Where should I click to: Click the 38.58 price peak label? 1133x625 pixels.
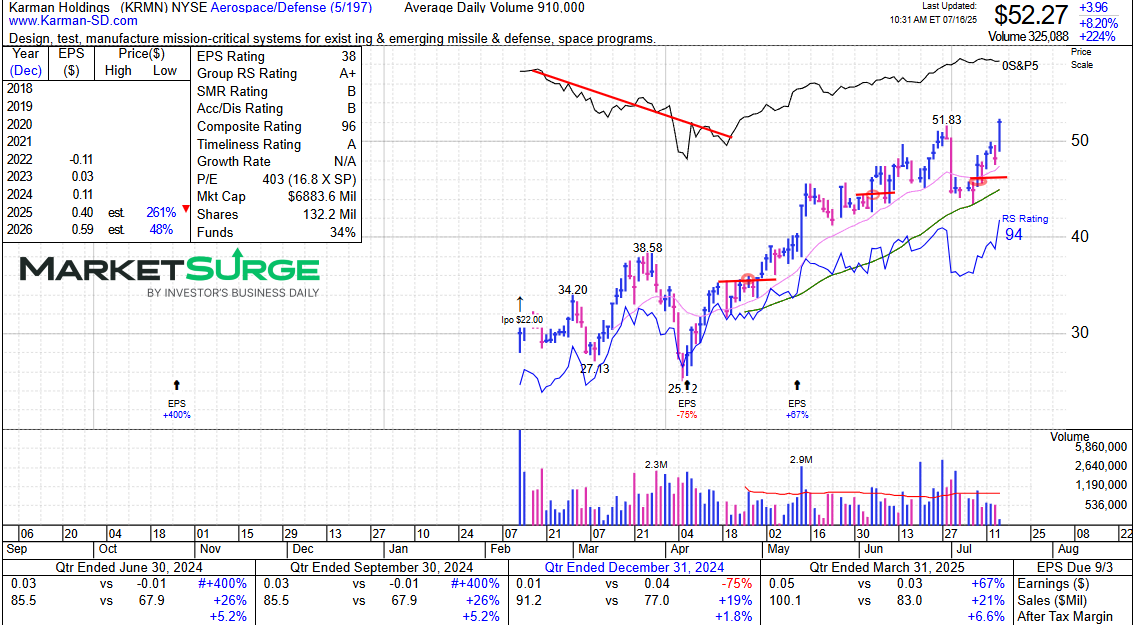647,248
